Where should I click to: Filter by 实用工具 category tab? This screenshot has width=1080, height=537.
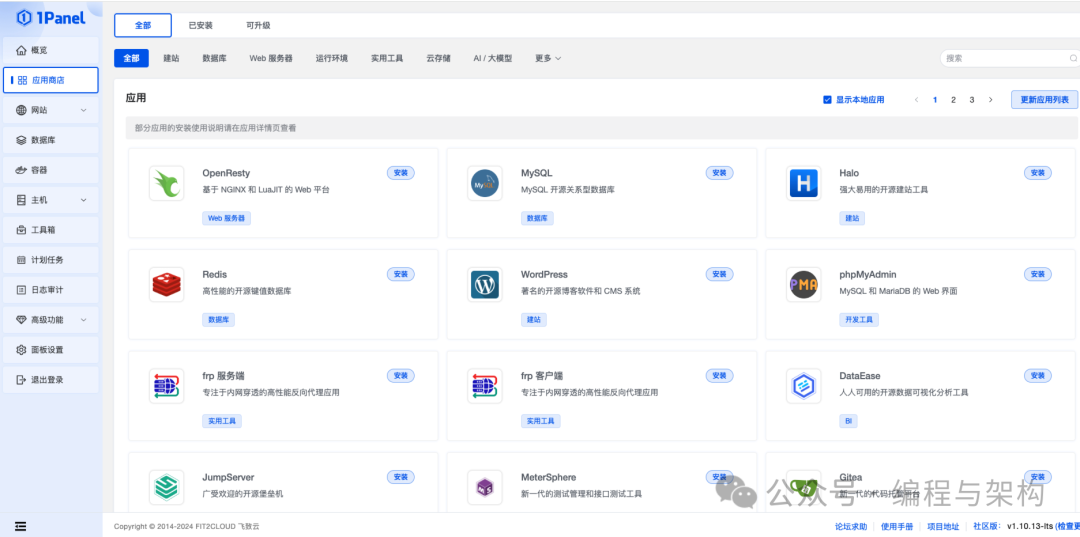(x=387, y=59)
